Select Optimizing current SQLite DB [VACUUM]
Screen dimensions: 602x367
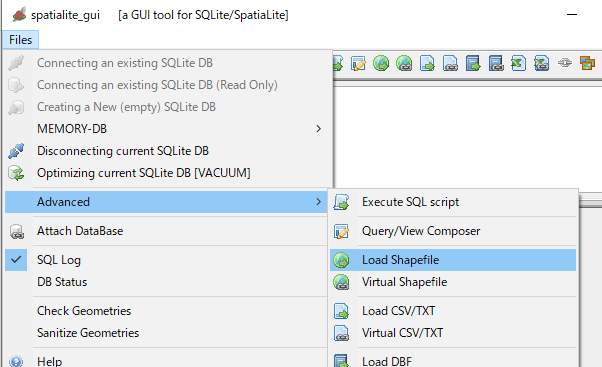(x=166, y=173)
